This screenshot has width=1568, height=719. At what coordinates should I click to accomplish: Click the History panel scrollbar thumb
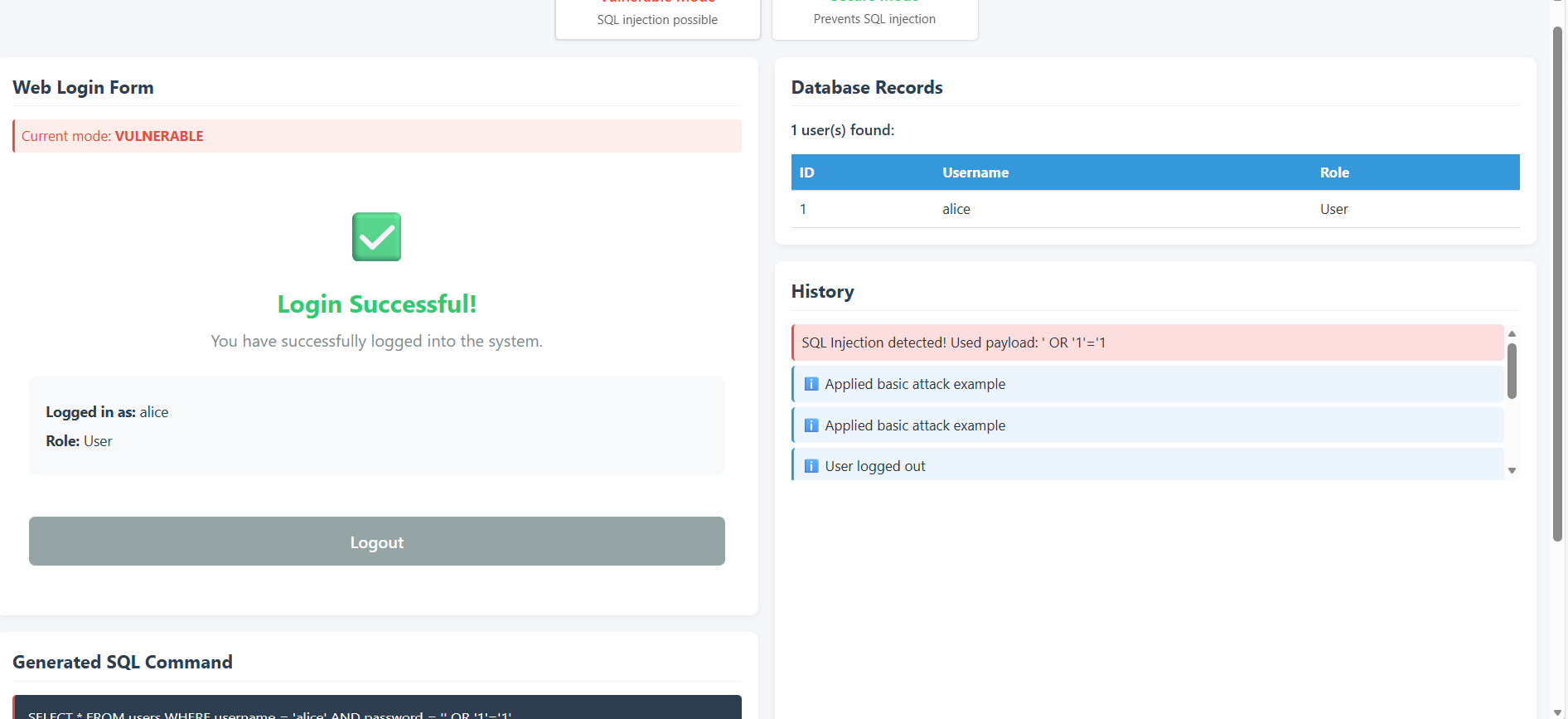point(1512,370)
